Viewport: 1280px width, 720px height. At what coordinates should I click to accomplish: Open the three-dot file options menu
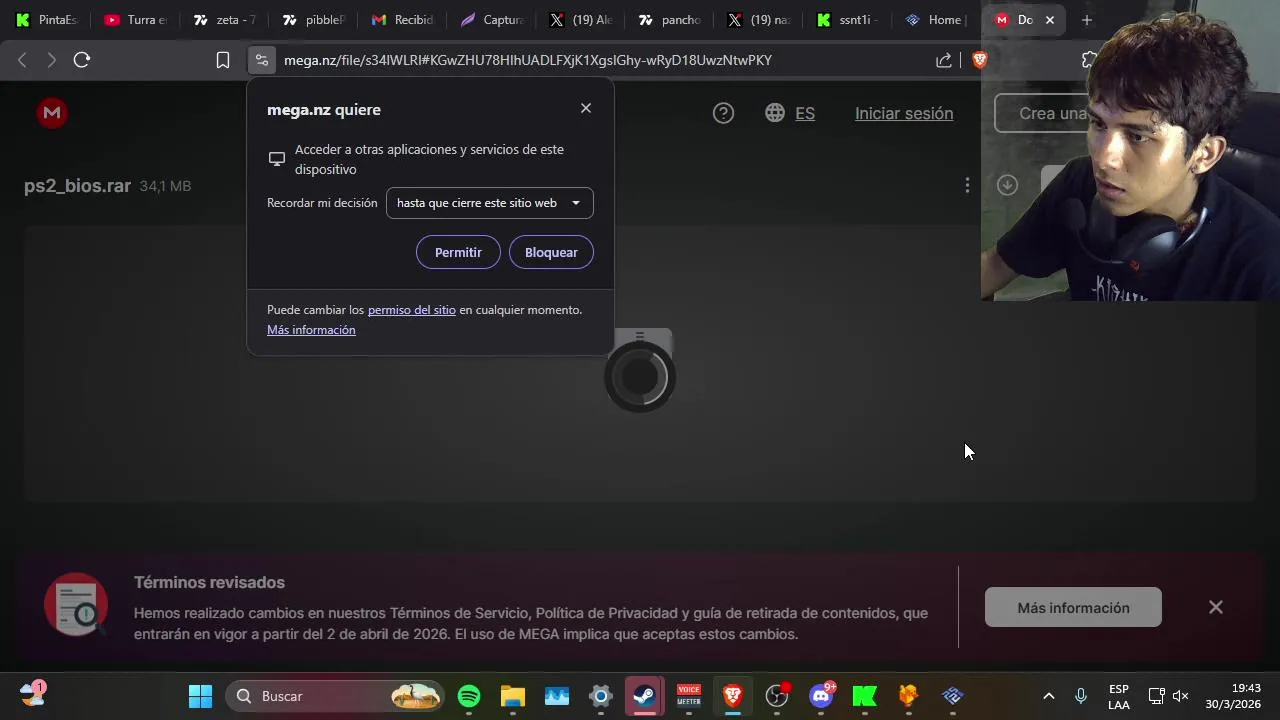967,185
